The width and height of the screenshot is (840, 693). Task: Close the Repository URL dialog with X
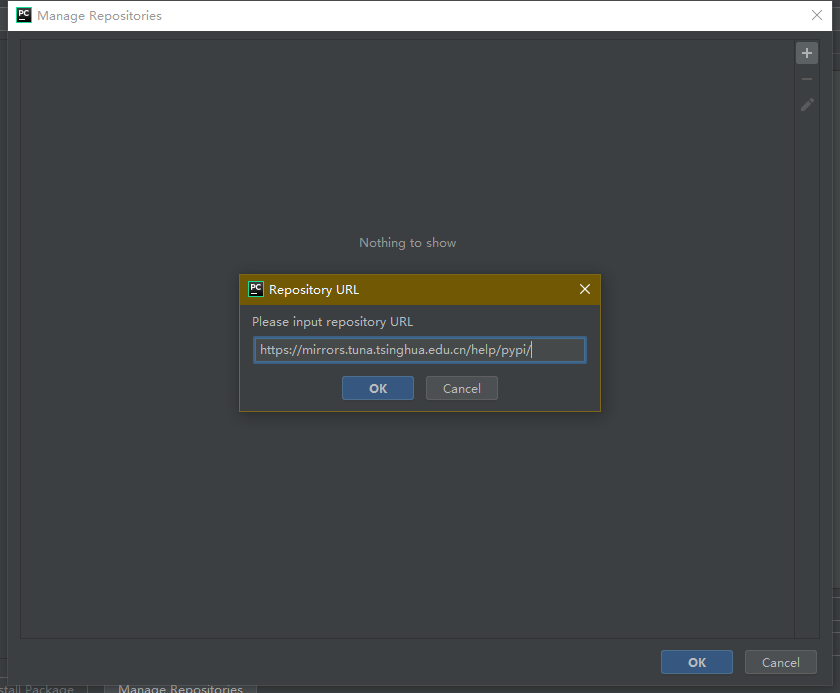585,289
